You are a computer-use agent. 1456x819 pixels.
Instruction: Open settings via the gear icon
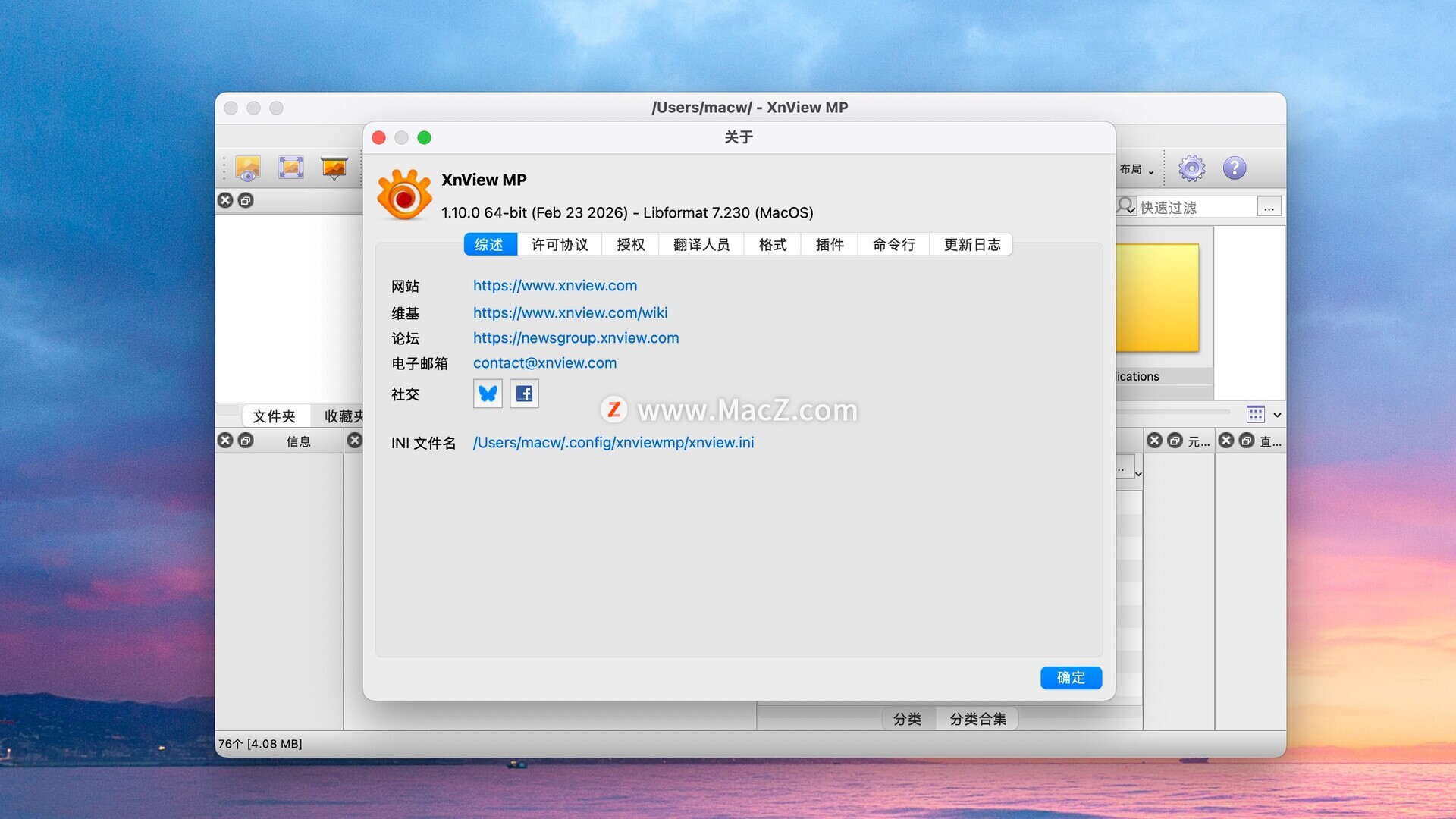pos(1191,168)
